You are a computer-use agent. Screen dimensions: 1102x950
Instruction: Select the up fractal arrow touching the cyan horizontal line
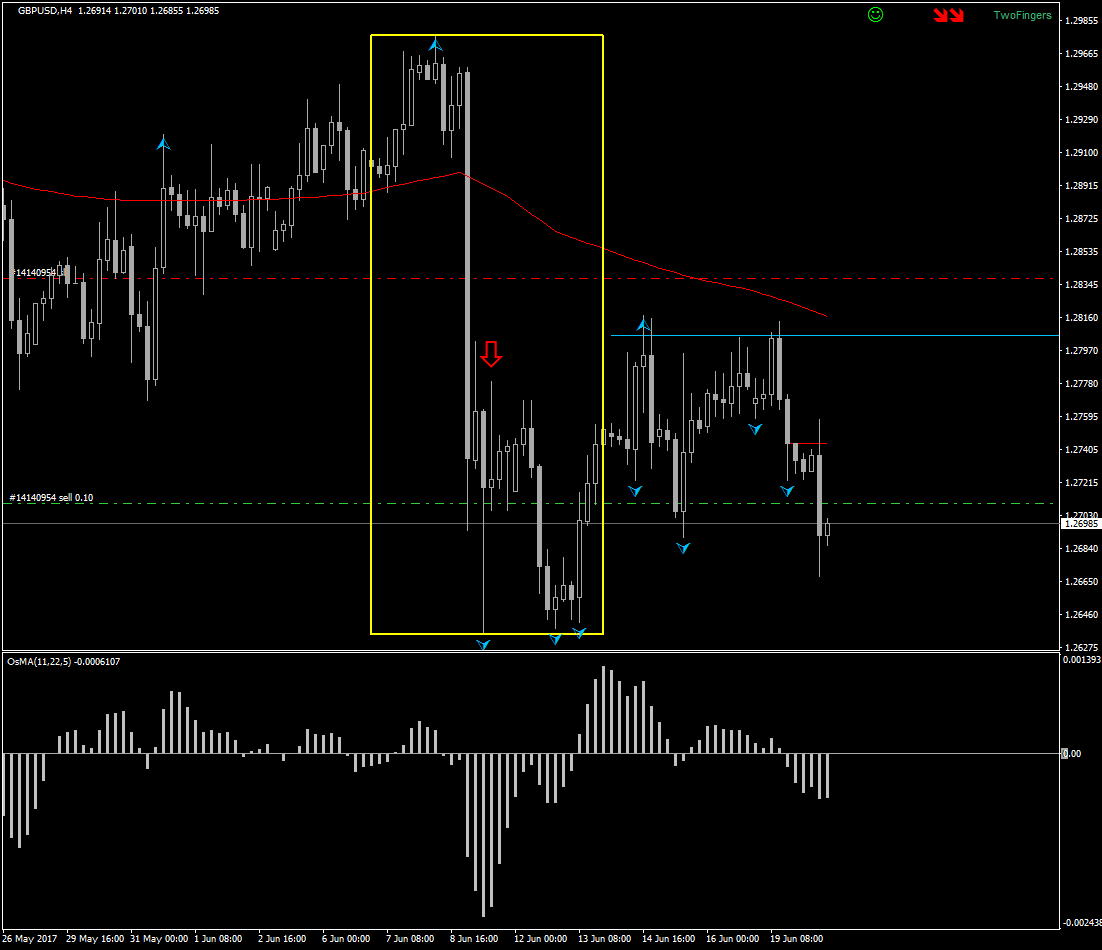coord(643,324)
